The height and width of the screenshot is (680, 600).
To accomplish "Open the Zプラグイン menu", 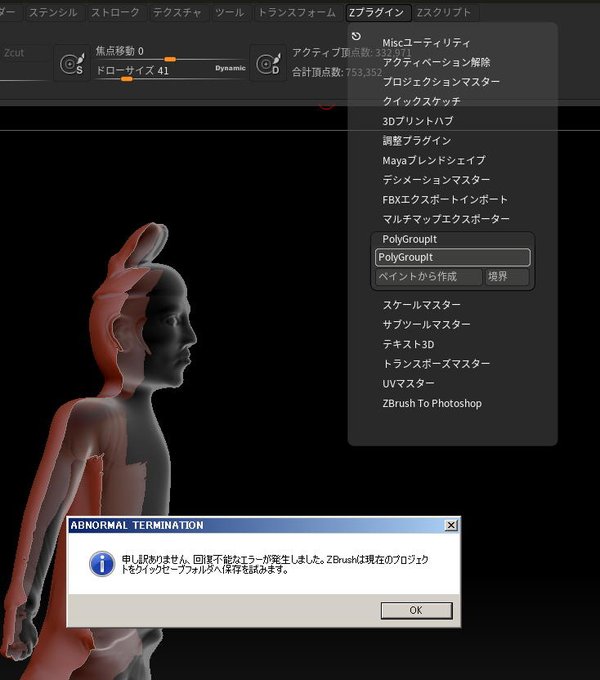I will [x=377, y=13].
